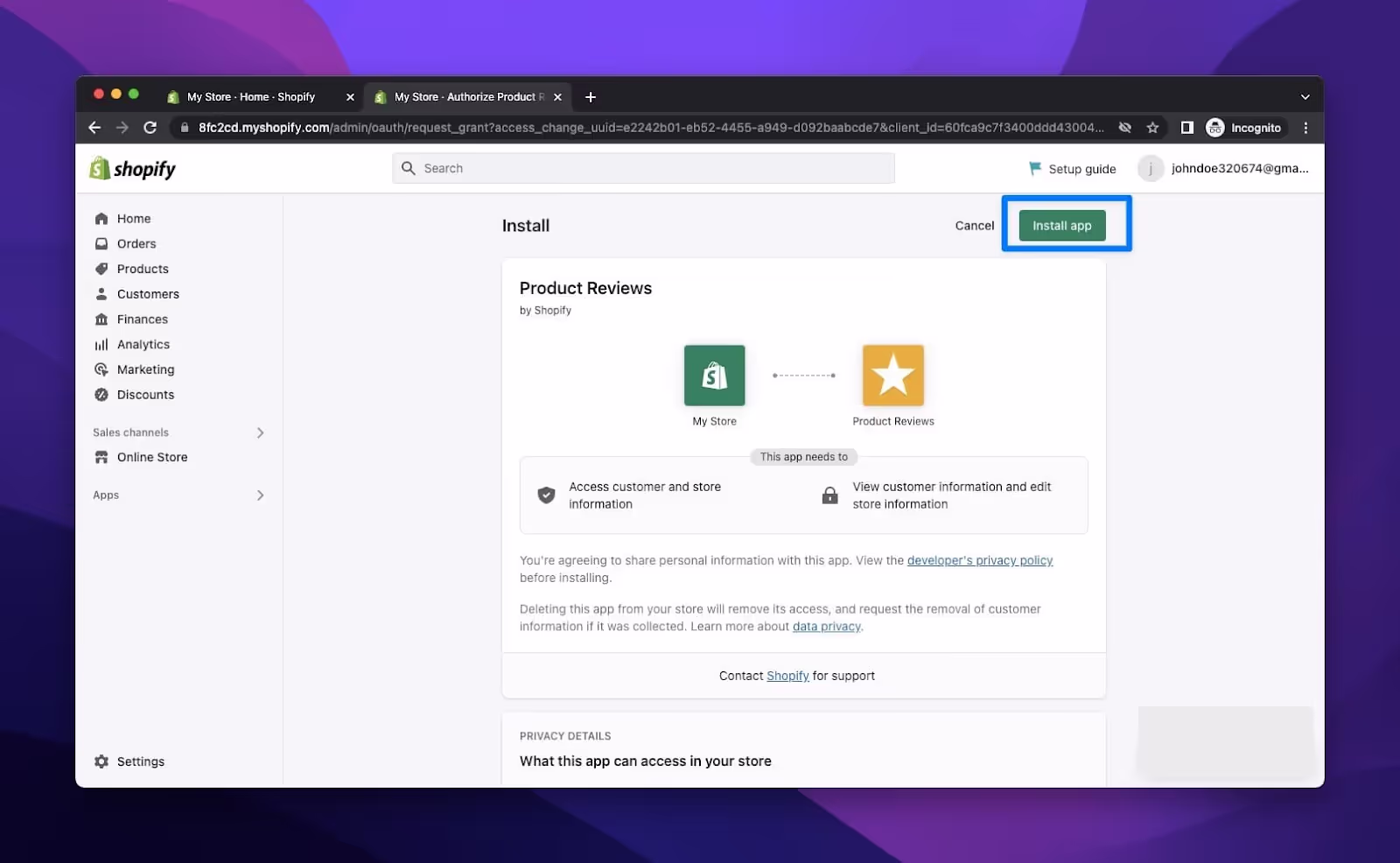The width and height of the screenshot is (1400, 863).
Task: Open Analytics via its bar chart icon
Action: click(101, 345)
